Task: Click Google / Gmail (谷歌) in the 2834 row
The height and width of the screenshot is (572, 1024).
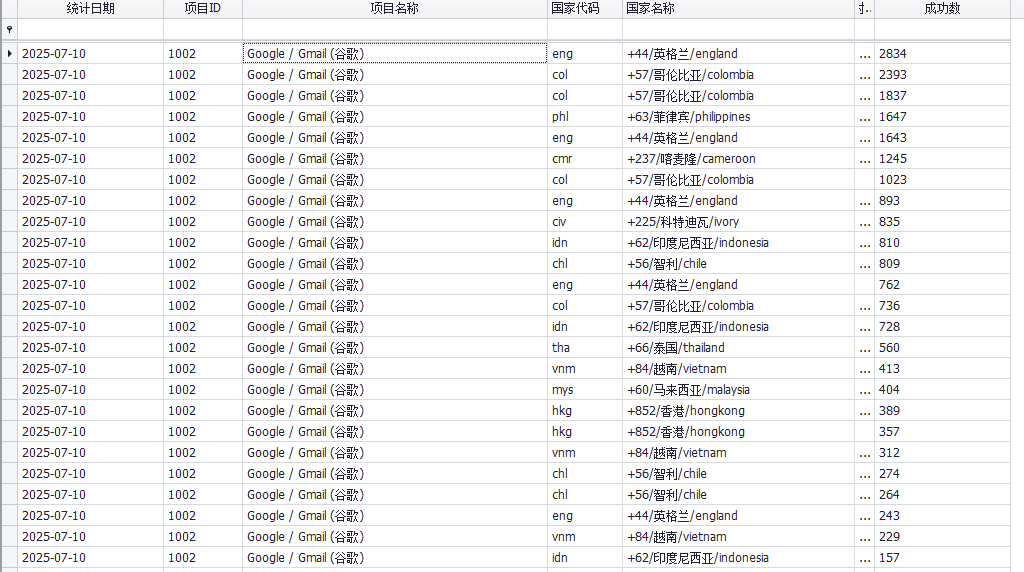Action: (394, 54)
